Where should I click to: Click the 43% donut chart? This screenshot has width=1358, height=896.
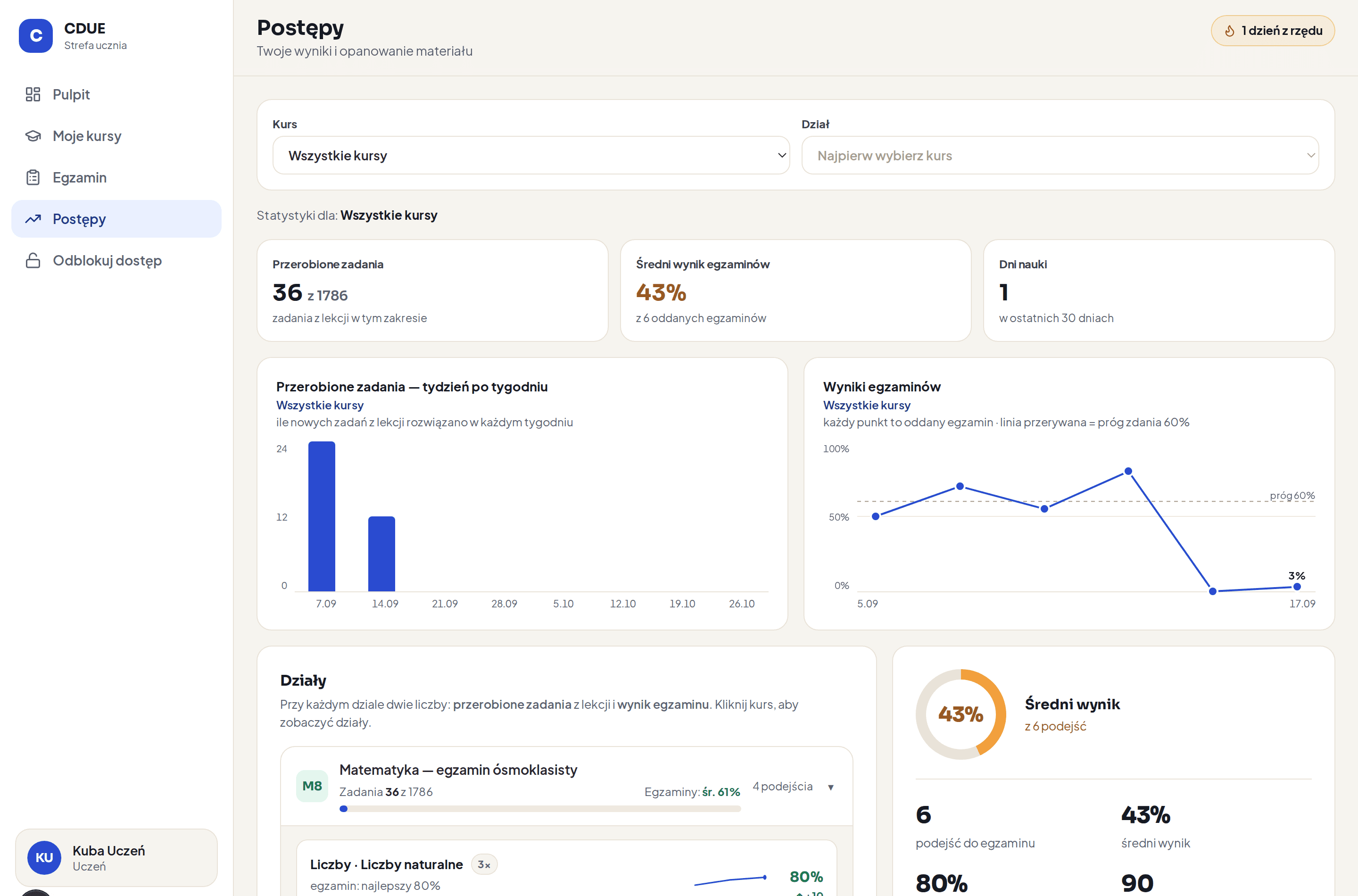tap(961, 714)
